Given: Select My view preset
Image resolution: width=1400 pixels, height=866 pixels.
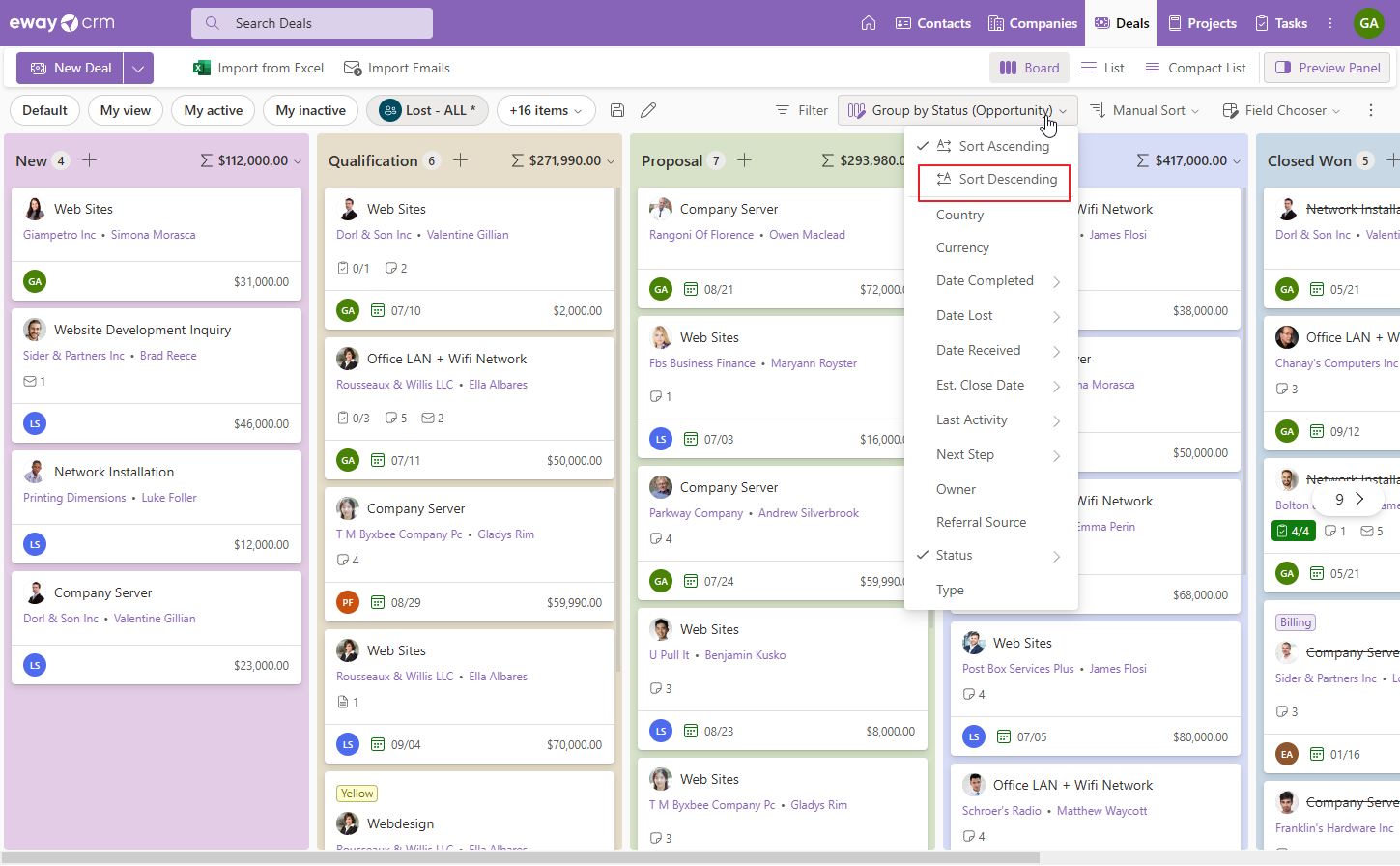Looking at the screenshot, I should coord(126,110).
